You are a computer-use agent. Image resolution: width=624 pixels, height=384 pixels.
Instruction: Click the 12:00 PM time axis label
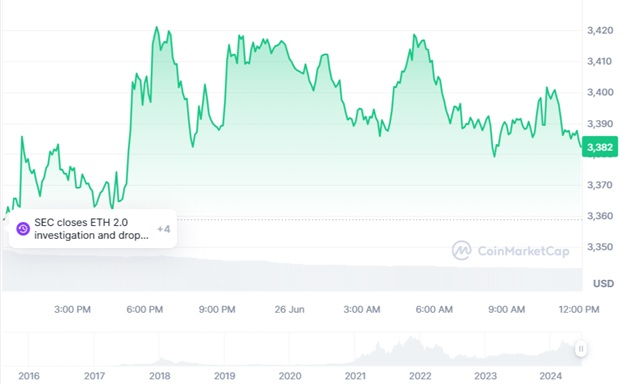tap(579, 309)
